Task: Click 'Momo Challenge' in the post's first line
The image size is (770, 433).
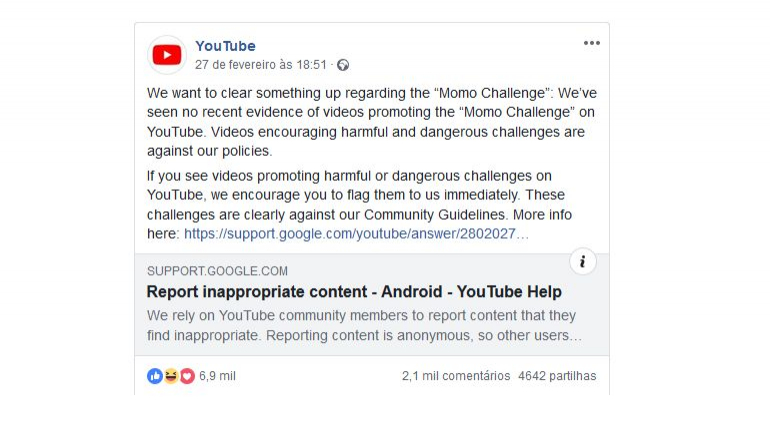Action: tap(492, 93)
